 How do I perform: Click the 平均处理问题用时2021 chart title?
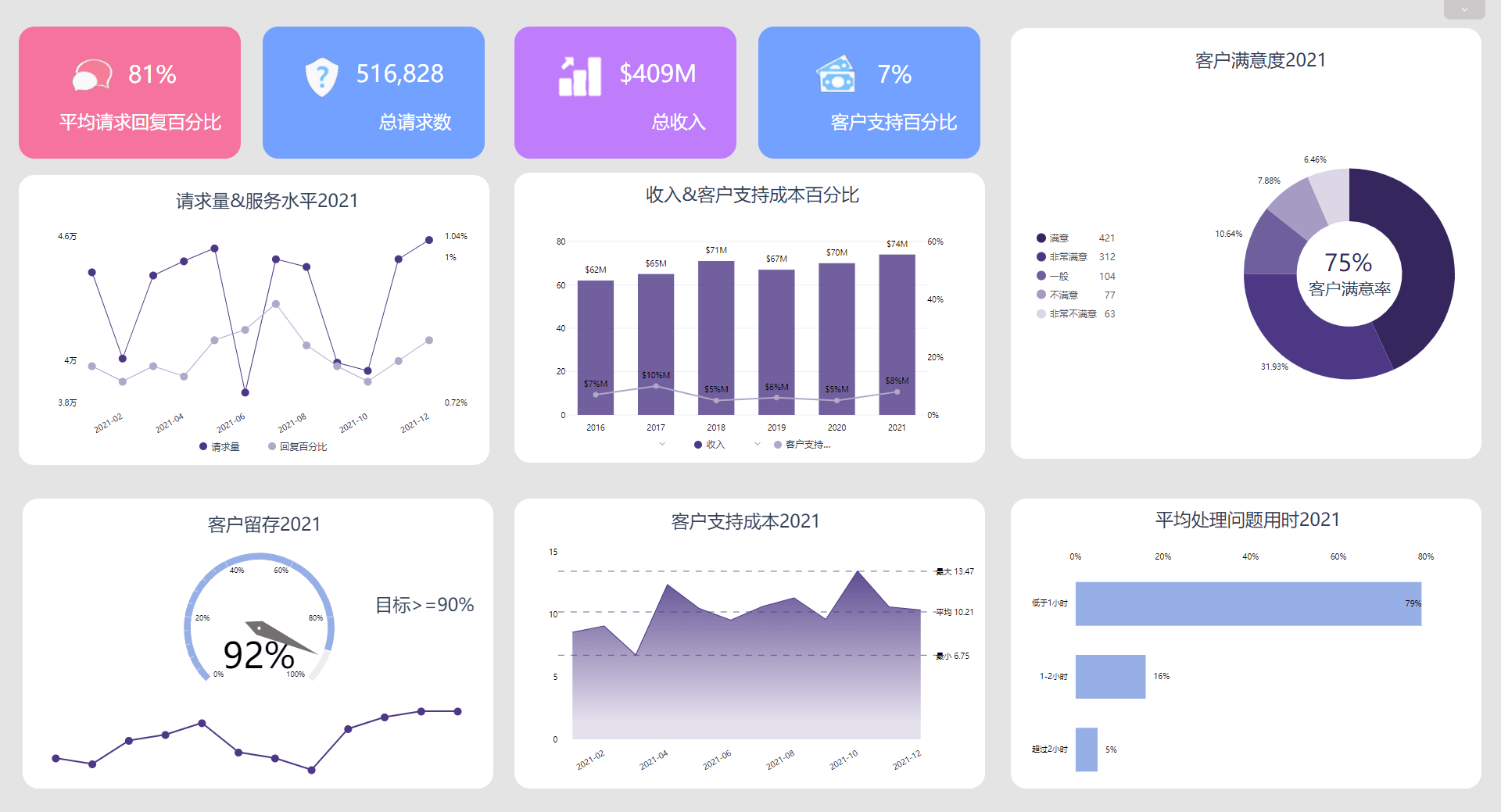(1248, 520)
